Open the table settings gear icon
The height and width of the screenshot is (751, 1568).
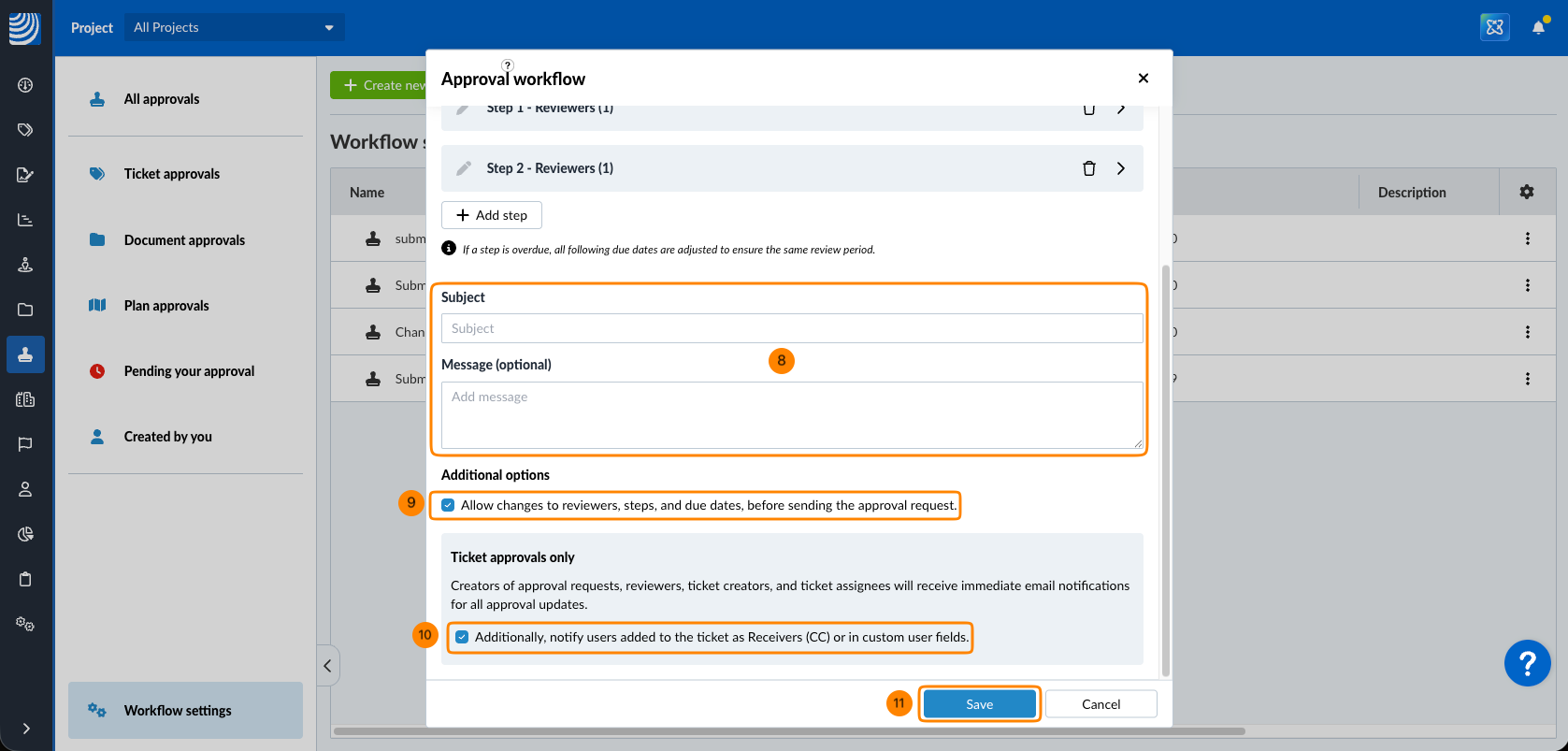coord(1527,192)
